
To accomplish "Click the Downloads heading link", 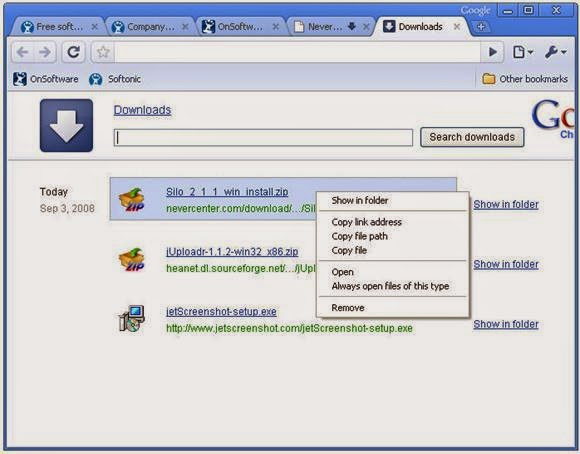I will (x=142, y=110).
